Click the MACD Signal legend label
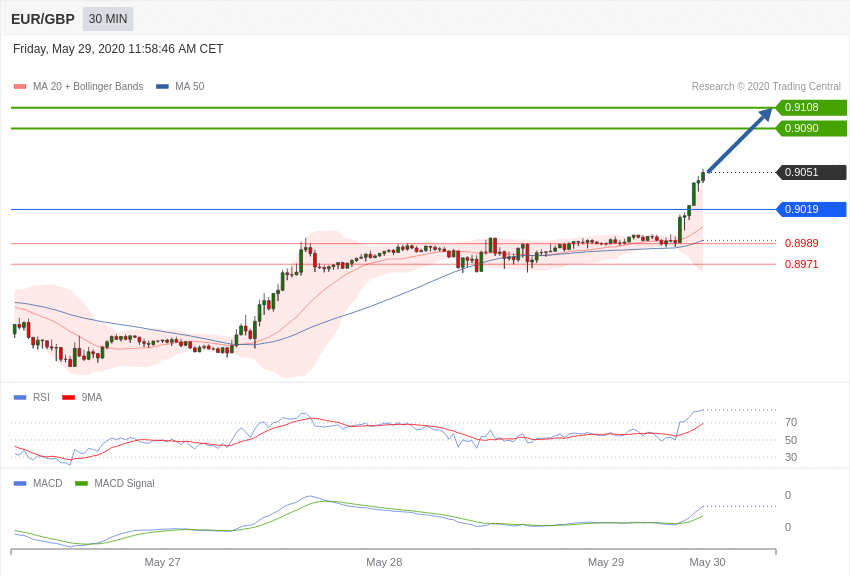The width and height of the screenshot is (850, 576). point(124,483)
